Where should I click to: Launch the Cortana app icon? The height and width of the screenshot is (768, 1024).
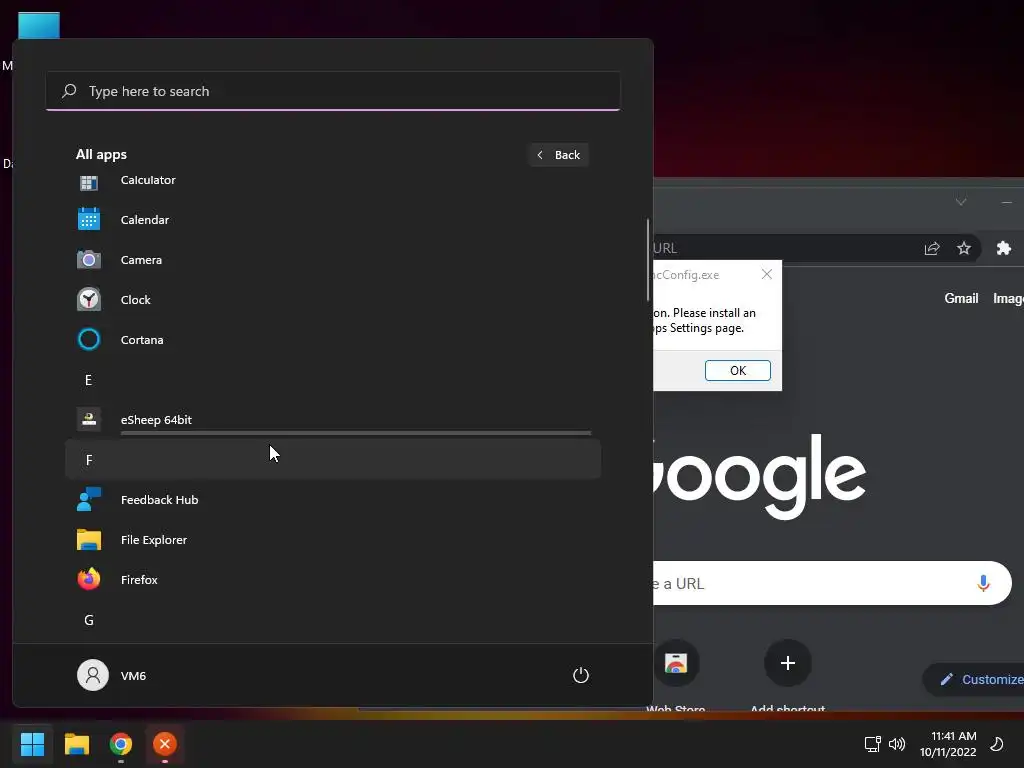point(89,340)
